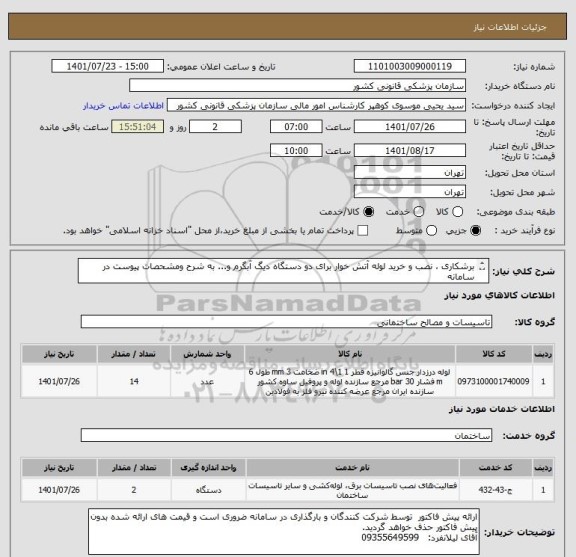Click the کد خدمت column header

pyautogui.click(x=495, y=468)
